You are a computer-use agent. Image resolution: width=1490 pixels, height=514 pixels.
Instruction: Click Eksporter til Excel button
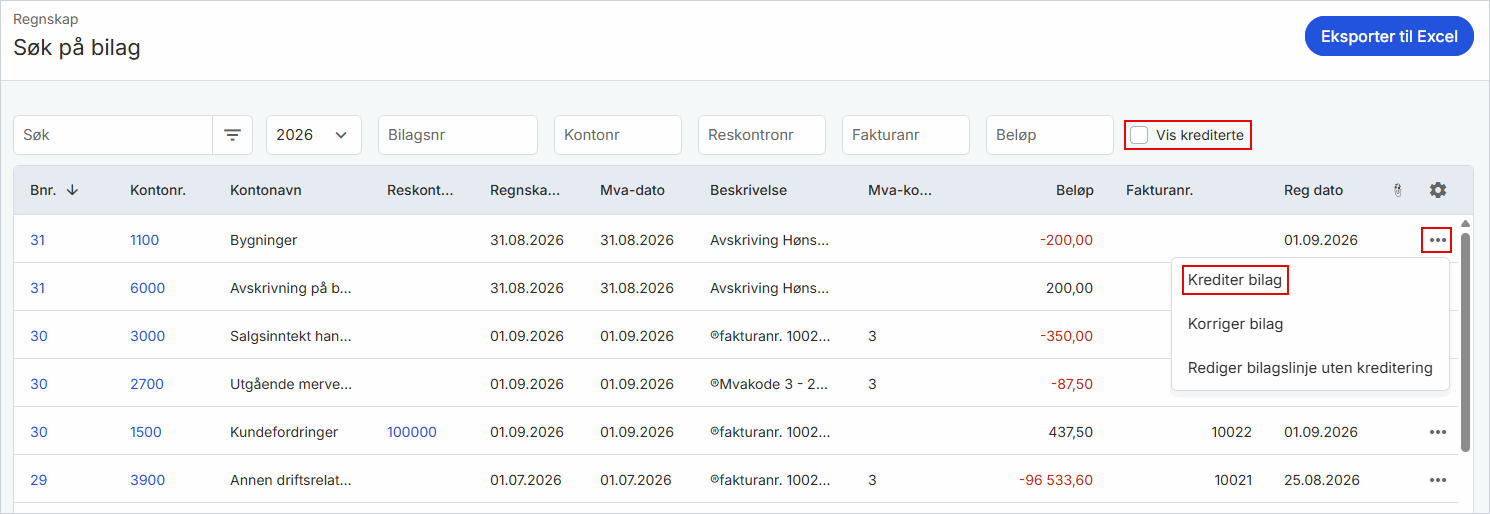(x=1389, y=37)
